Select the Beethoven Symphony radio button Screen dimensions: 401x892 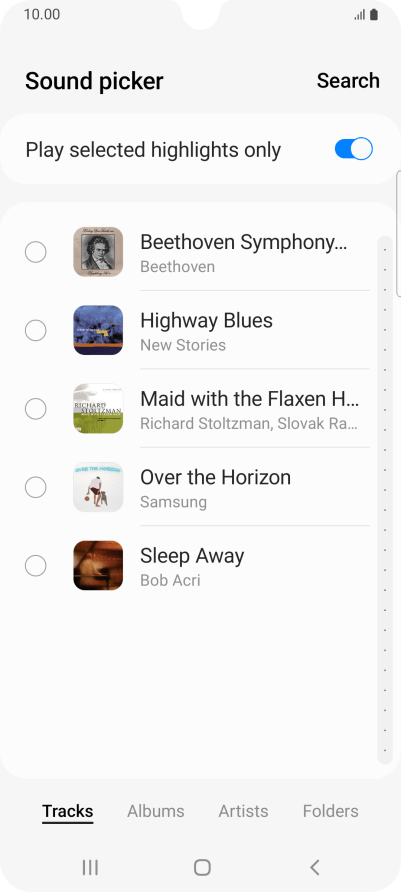(x=35, y=252)
